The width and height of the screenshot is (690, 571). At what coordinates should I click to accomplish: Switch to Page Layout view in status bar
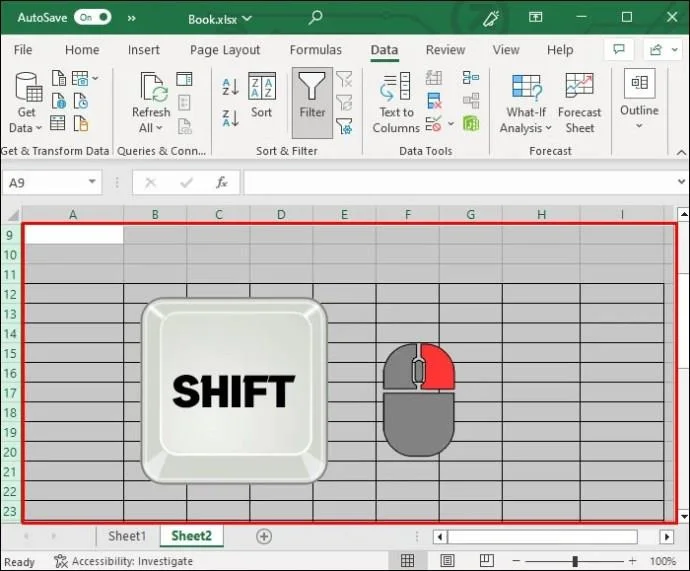pos(448,561)
